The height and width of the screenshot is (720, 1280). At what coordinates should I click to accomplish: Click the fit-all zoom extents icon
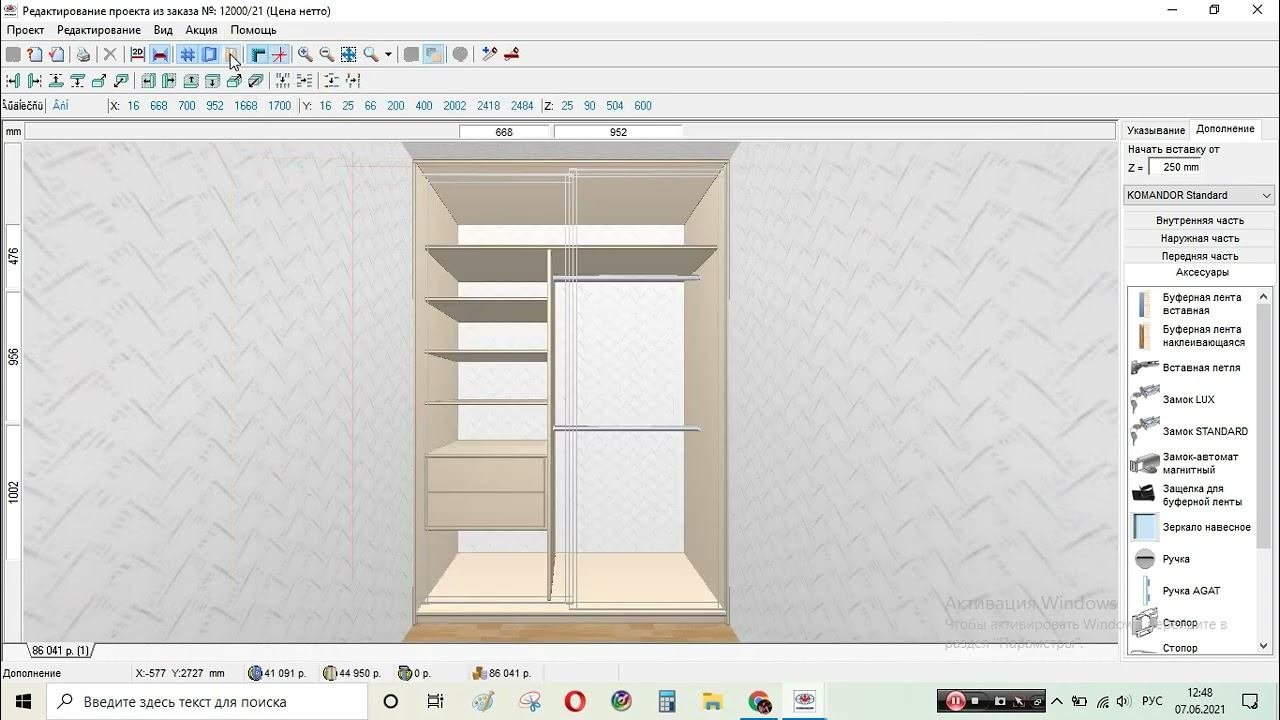(348, 55)
